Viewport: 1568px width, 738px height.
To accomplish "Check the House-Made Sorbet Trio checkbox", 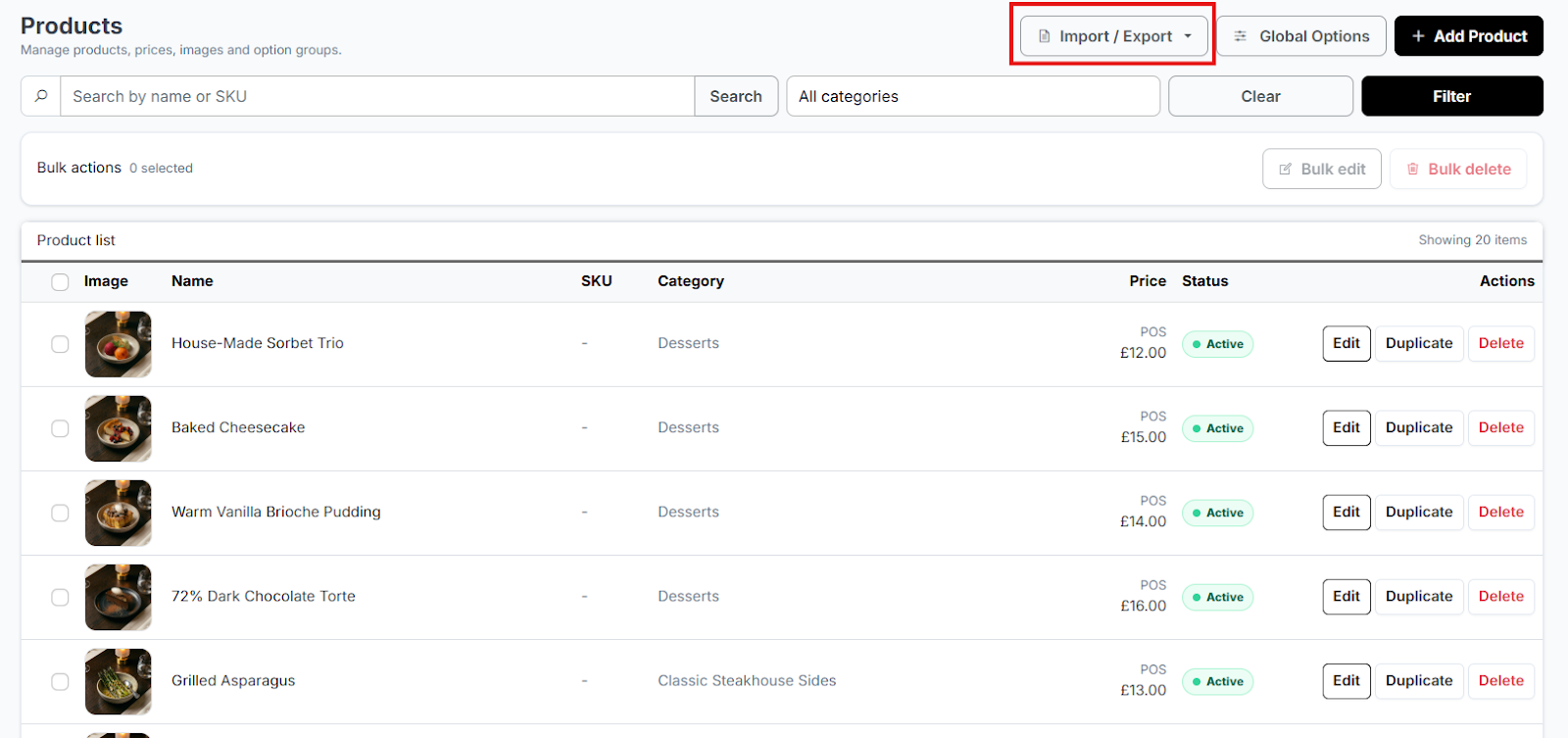I will pyautogui.click(x=60, y=344).
